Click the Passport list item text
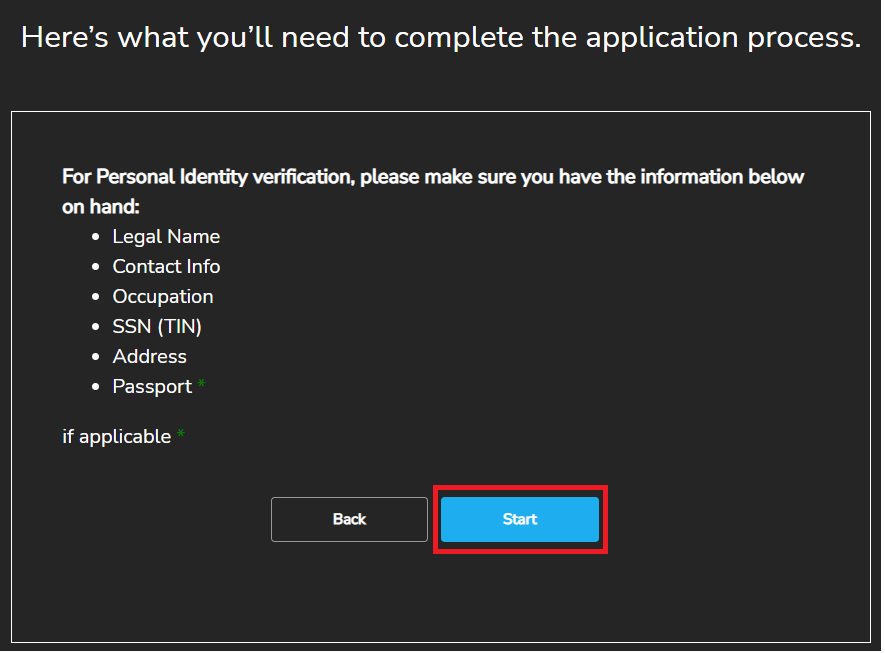The height and width of the screenshot is (653, 885). (152, 387)
